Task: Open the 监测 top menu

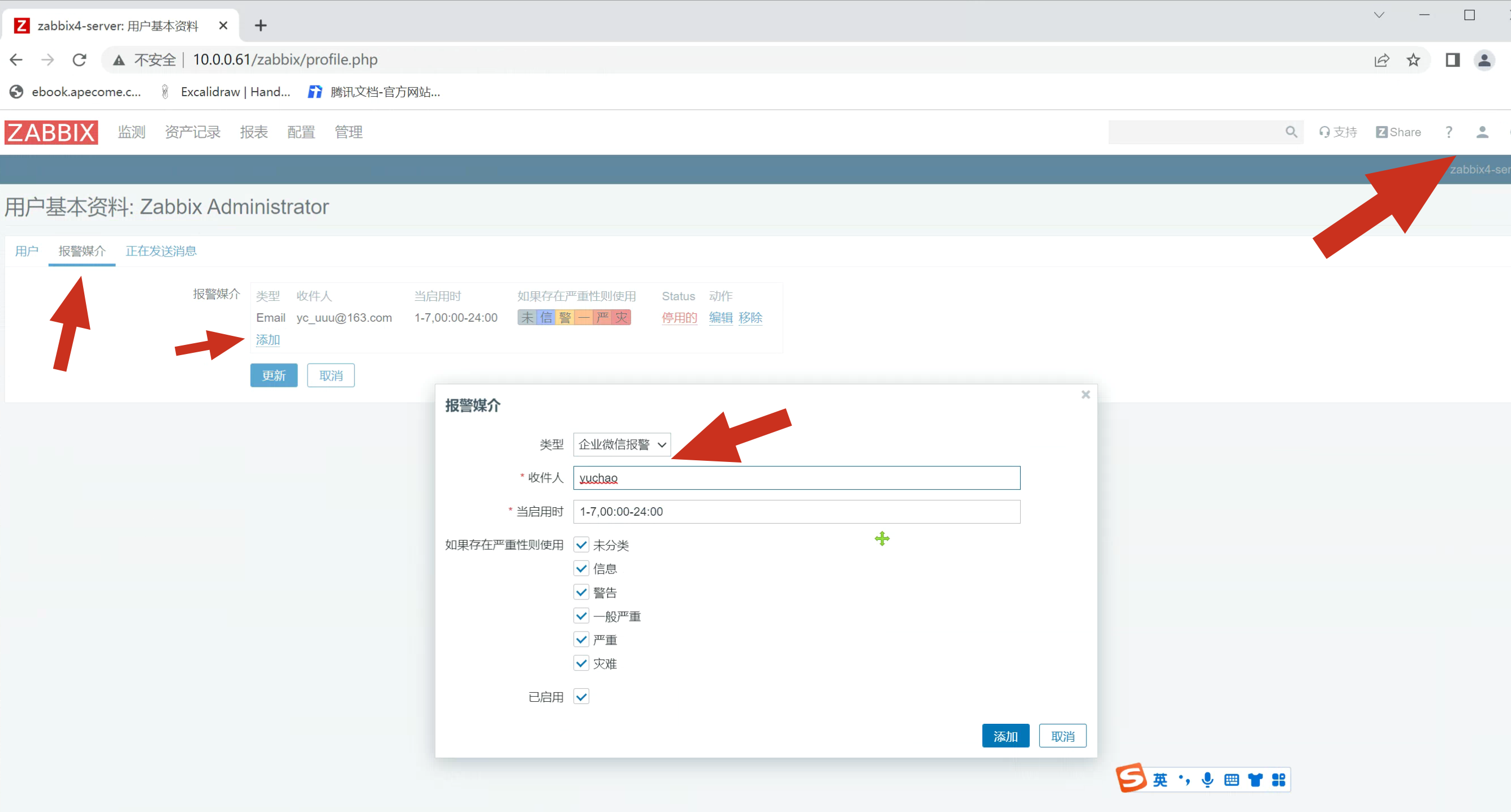Action: (131, 132)
